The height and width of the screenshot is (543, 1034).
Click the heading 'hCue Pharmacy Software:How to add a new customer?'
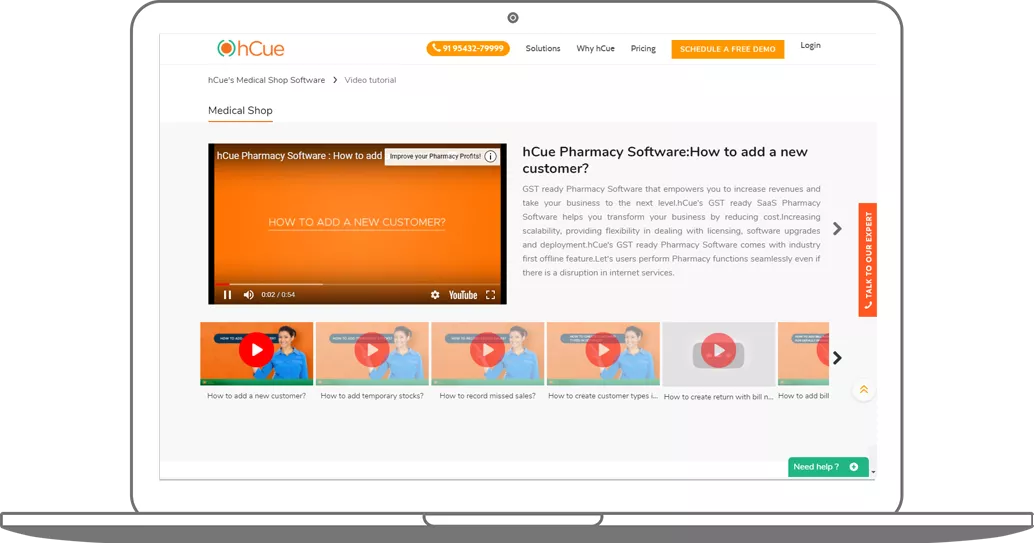(665, 160)
